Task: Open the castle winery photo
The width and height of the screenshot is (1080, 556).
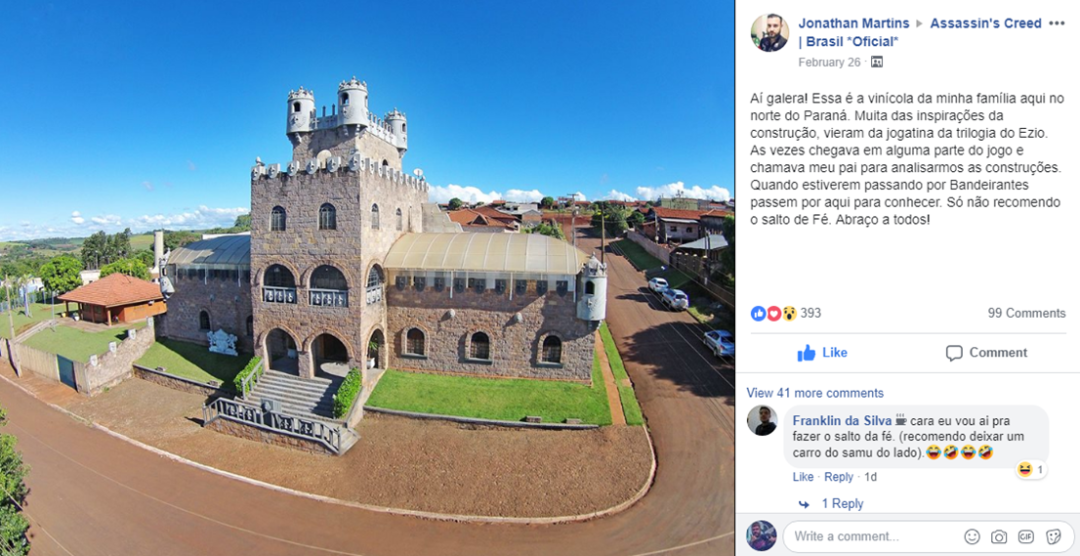Action: point(366,278)
